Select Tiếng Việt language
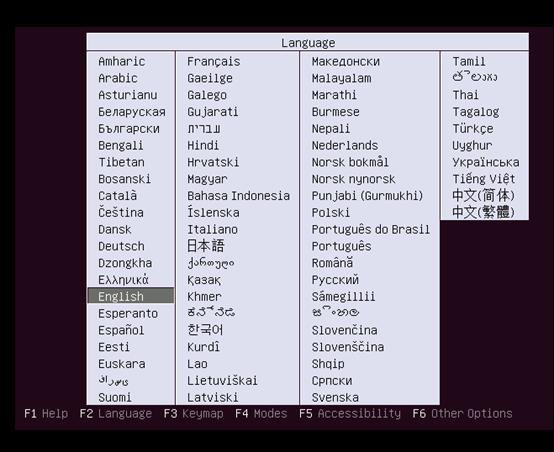Screen dimensions: 554x452 484,179
